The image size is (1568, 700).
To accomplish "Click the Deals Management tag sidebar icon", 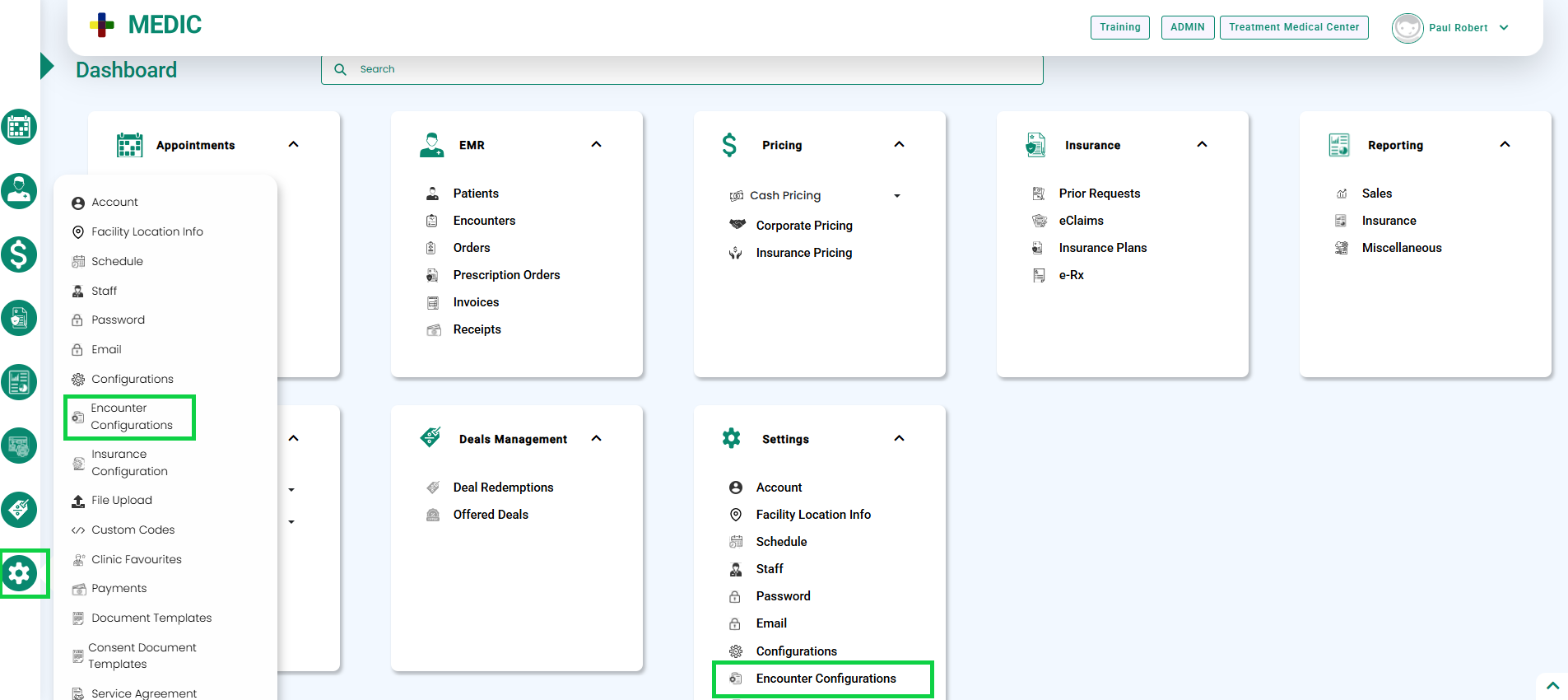I will coord(19,510).
